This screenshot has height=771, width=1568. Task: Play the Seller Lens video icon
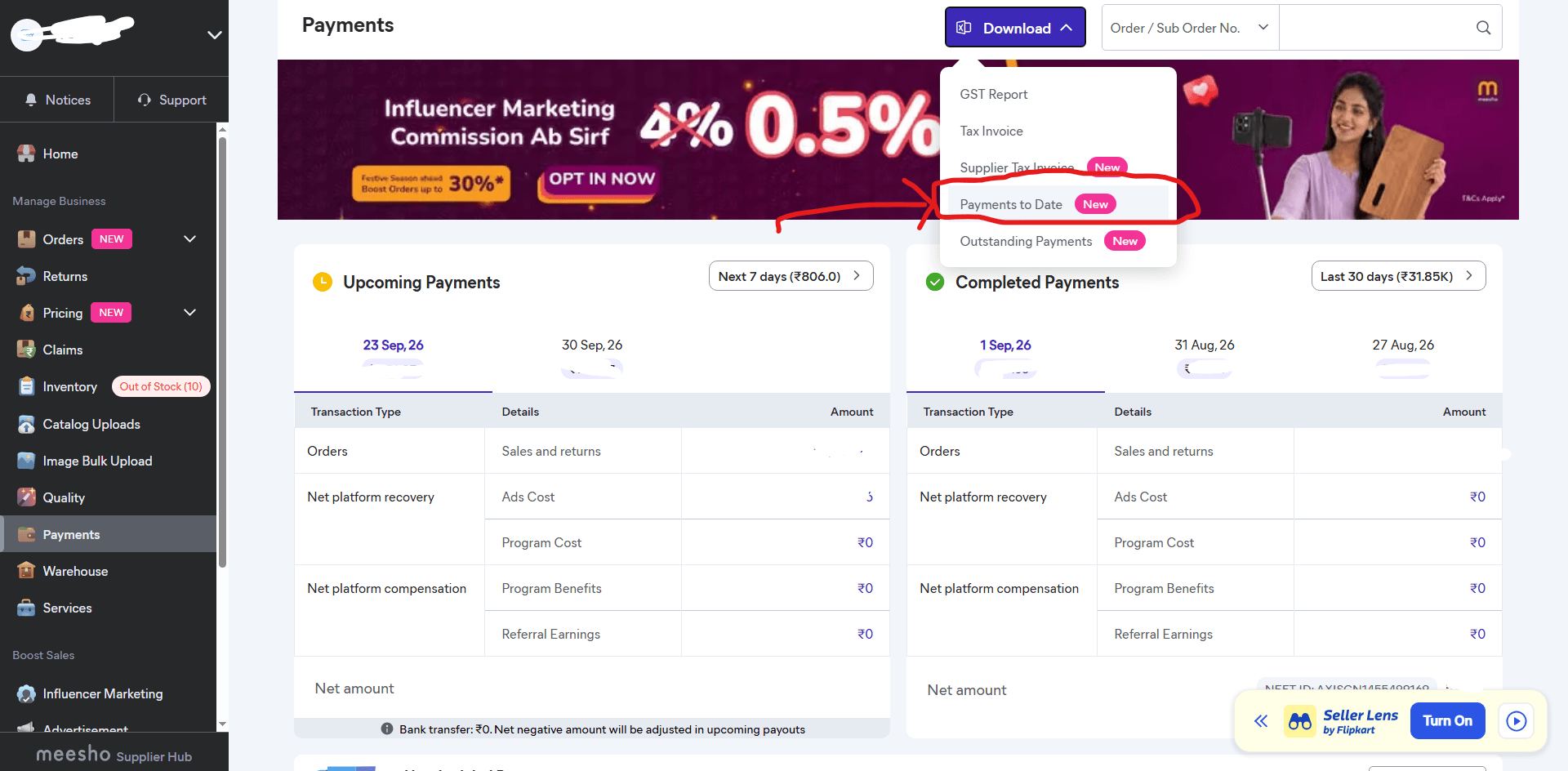(1517, 721)
